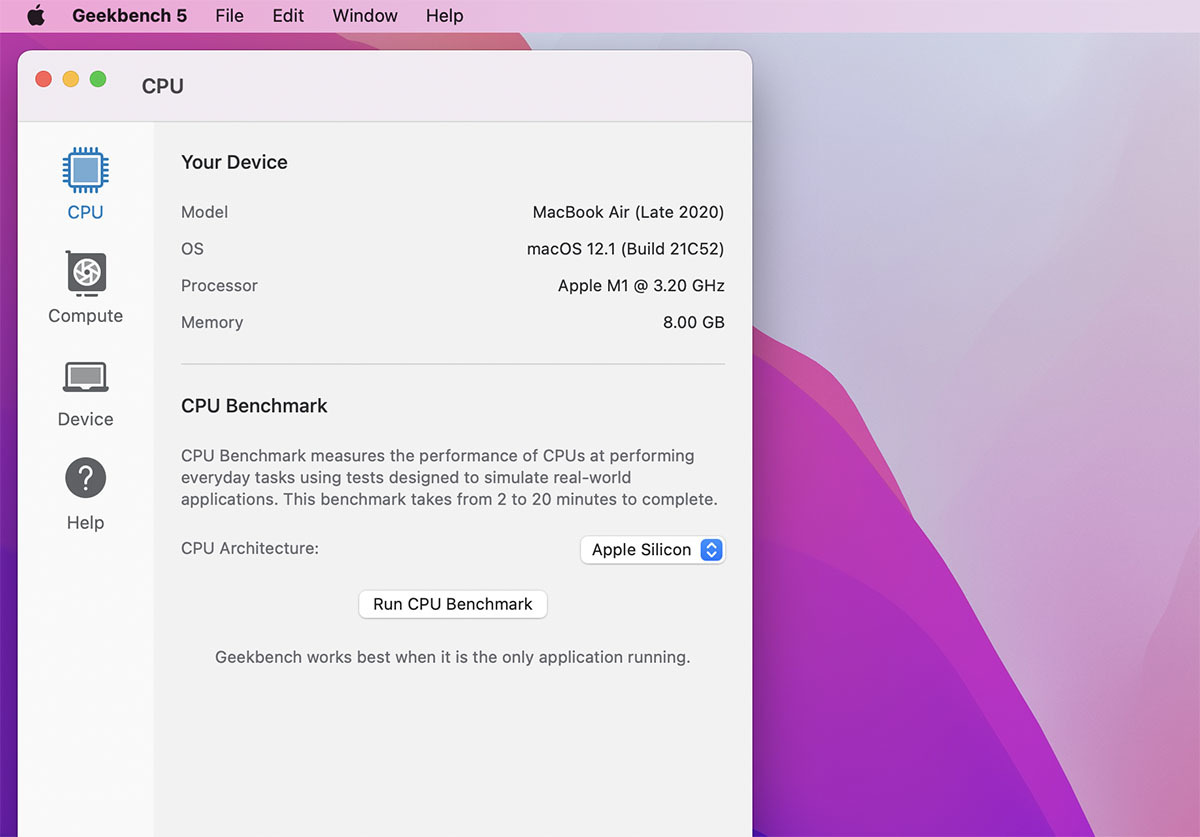Click the macOS 12.1 (Build 21C52) value
The height and width of the screenshot is (837, 1200).
625,249
